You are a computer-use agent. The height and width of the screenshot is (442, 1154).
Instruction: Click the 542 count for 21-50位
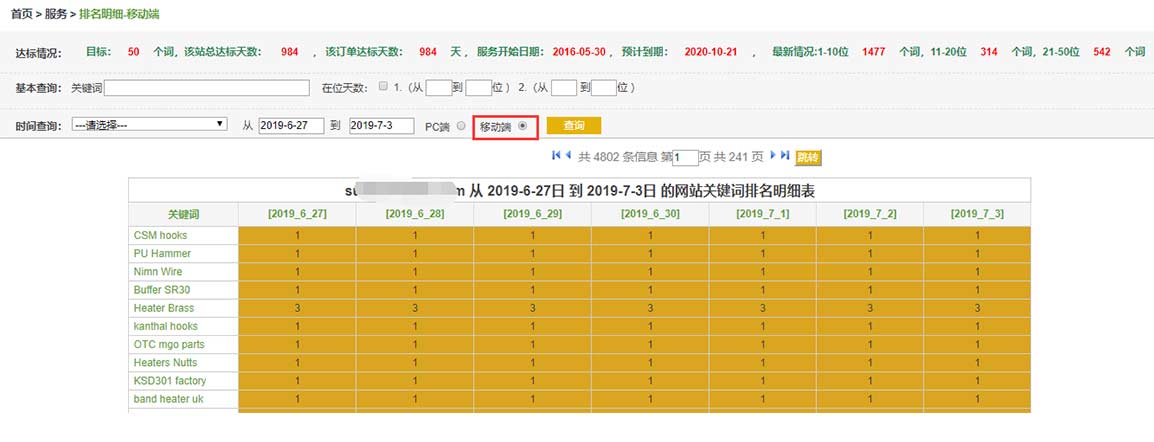[1102, 52]
